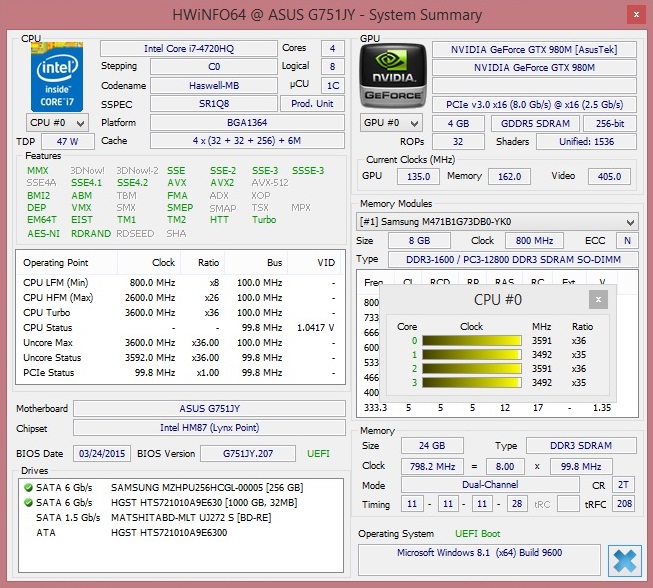Viewport: 653px width, 588px height.
Task: Click the SSPEC SR1Q8 field
Action: 214,104
